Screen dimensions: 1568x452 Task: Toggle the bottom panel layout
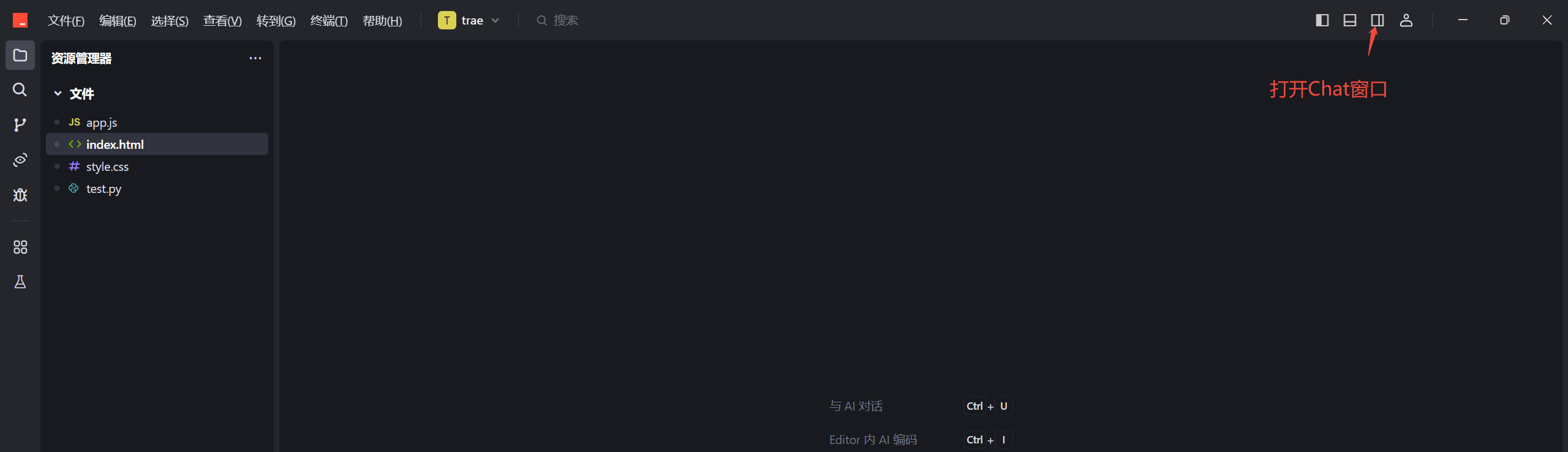(1350, 20)
